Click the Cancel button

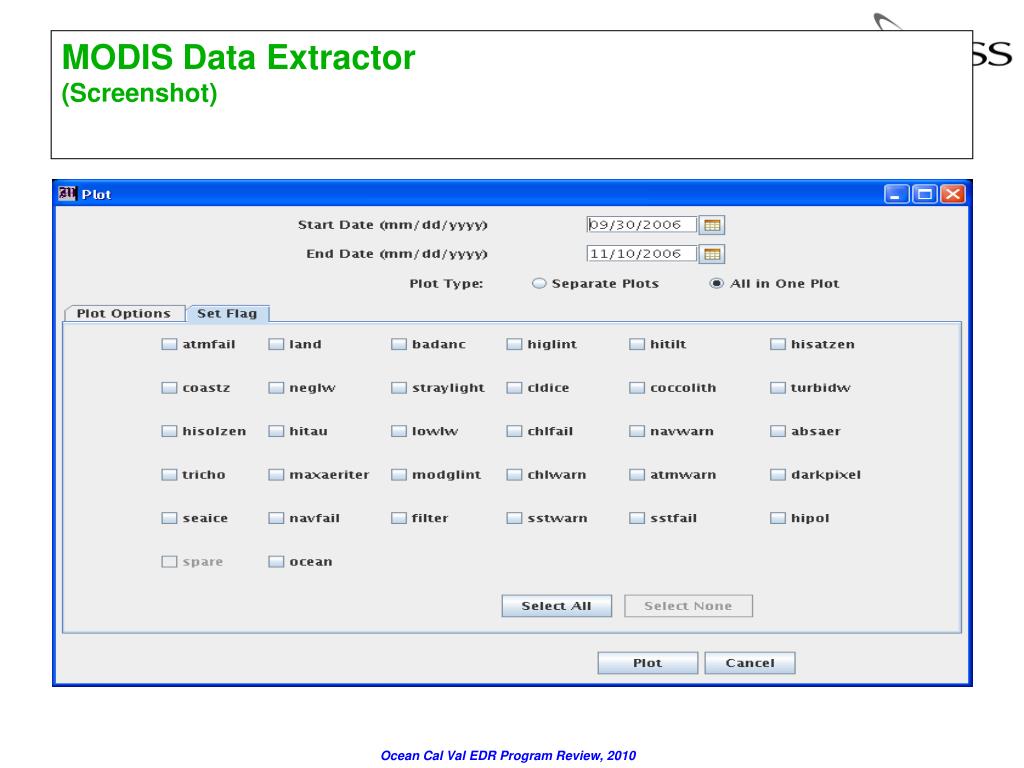tap(750, 663)
